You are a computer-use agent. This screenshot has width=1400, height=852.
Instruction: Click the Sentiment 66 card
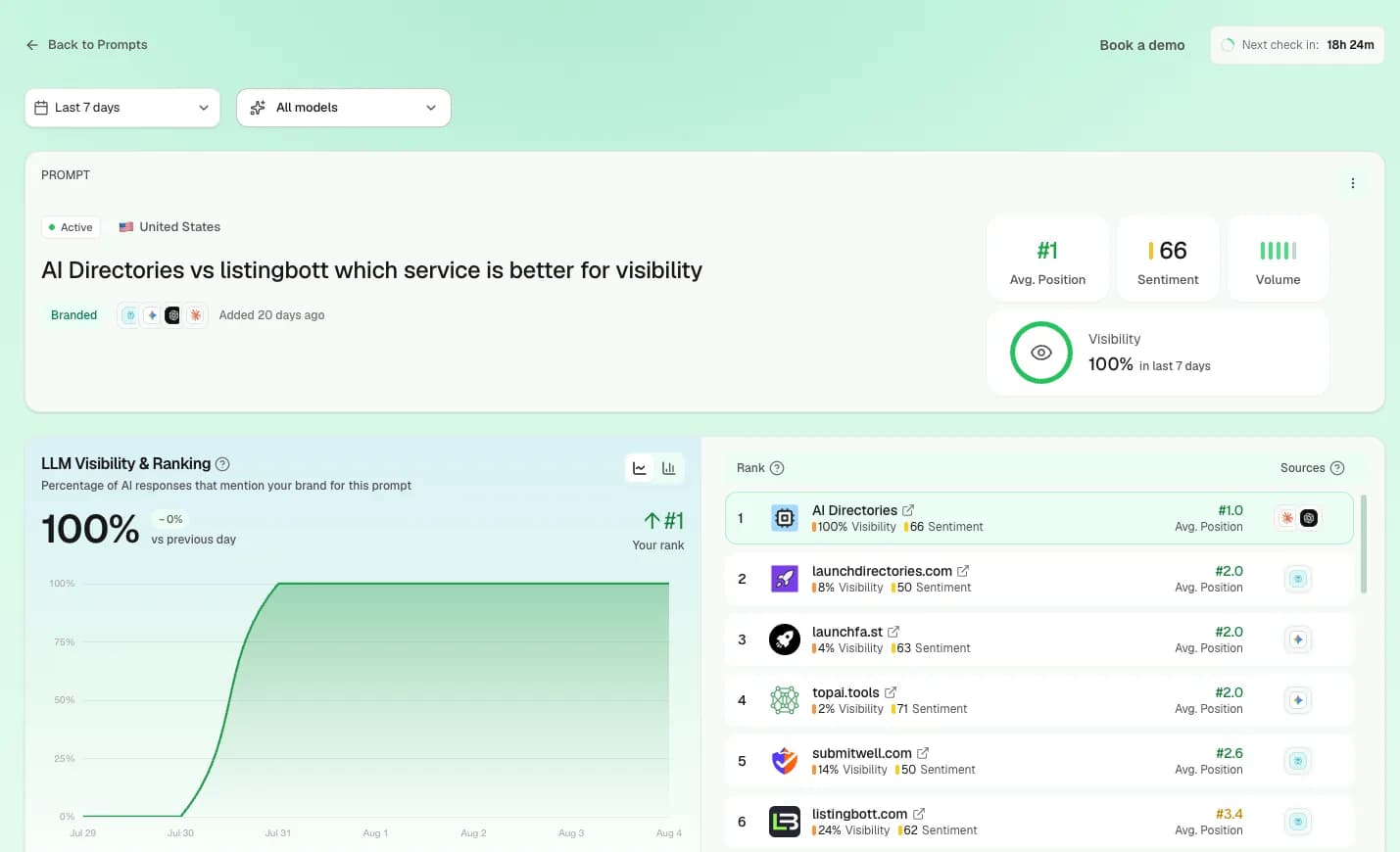(x=1168, y=259)
